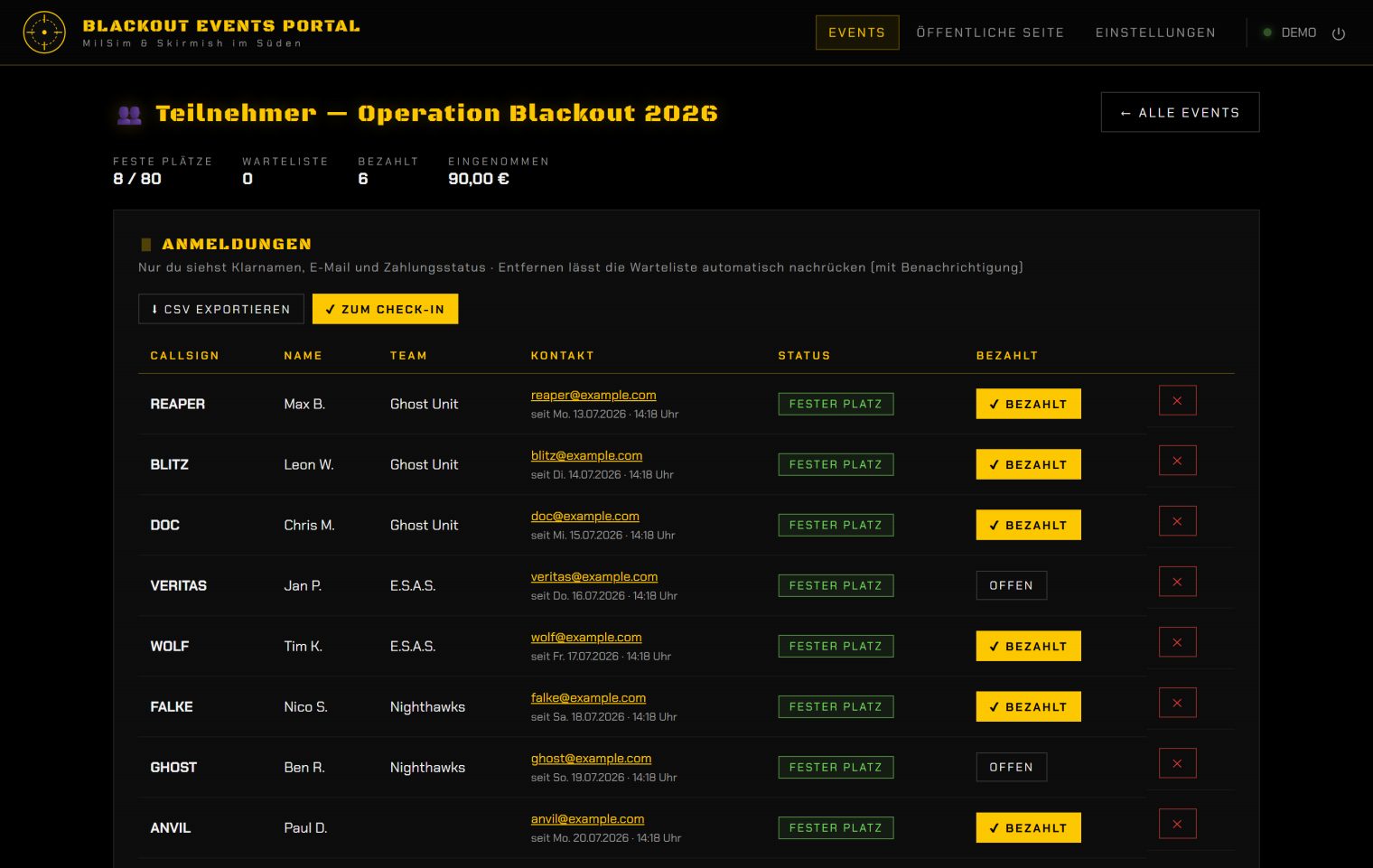The image size is (1373, 868).
Task: Click the Fester Platz badge for REAPER
Action: coord(836,404)
